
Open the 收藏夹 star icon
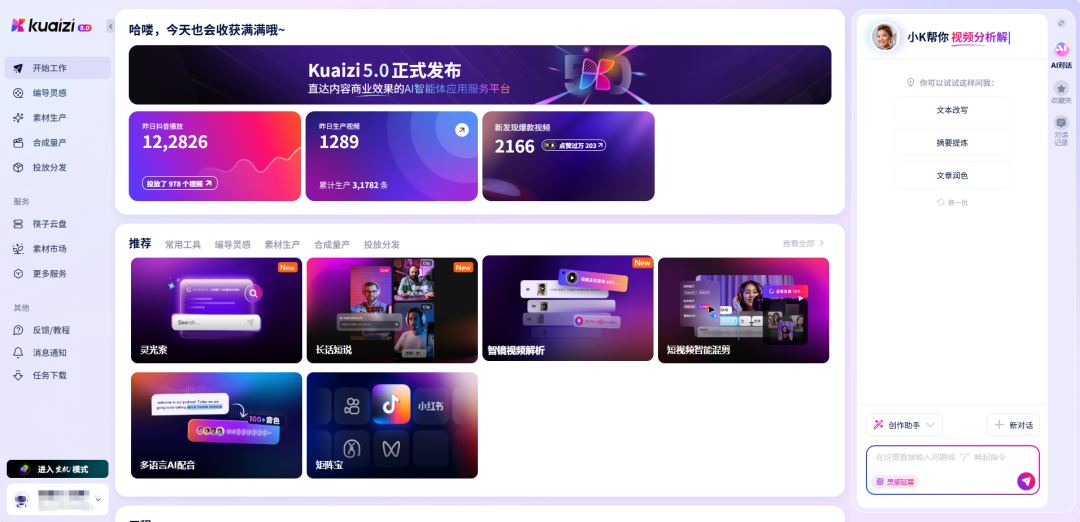[x=1061, y=88]
